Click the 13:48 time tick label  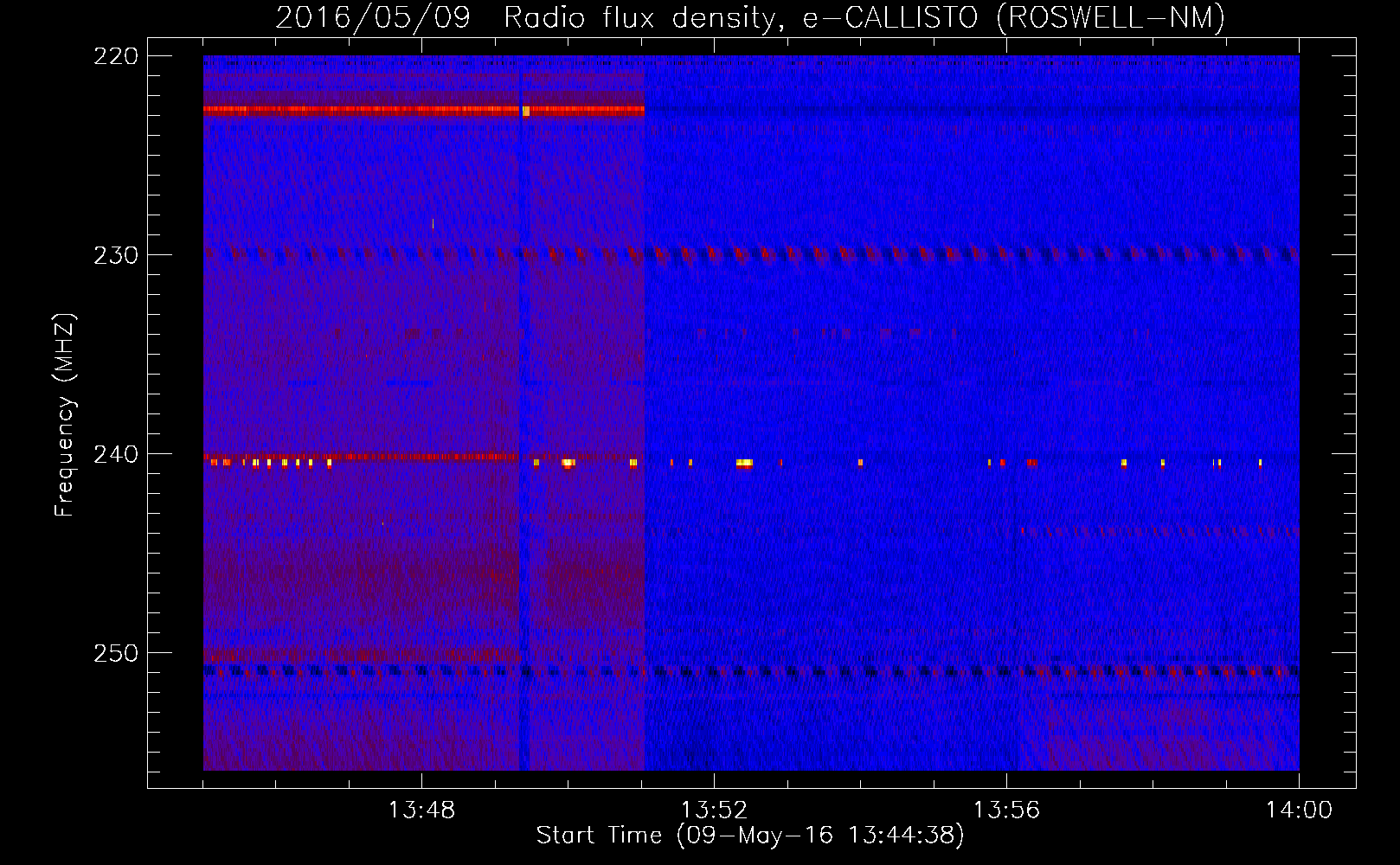point(421,811)
